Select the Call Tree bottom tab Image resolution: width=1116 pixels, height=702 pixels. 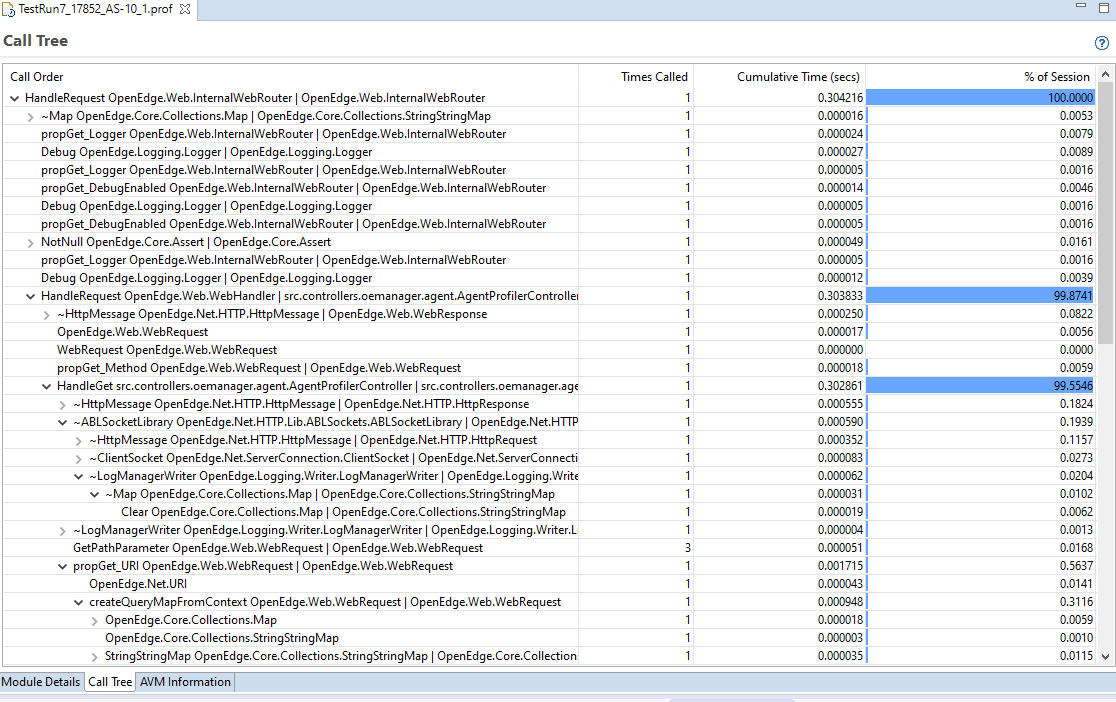(109, 682)
